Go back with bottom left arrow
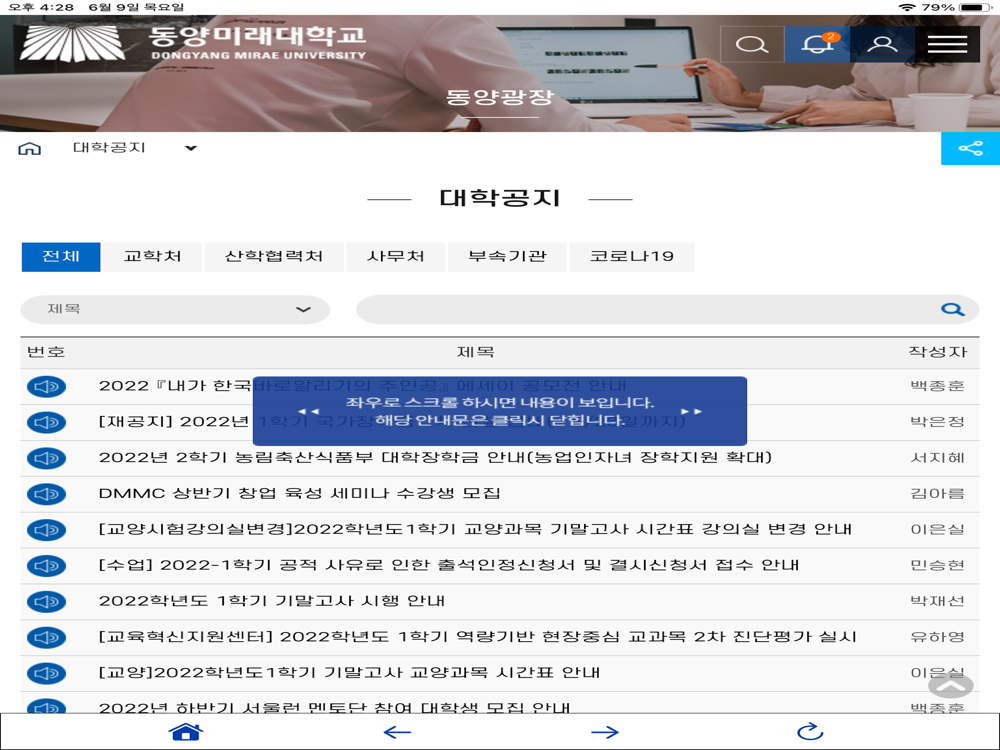The width and height of the screenshot is (1000, 750). [397, 732]
